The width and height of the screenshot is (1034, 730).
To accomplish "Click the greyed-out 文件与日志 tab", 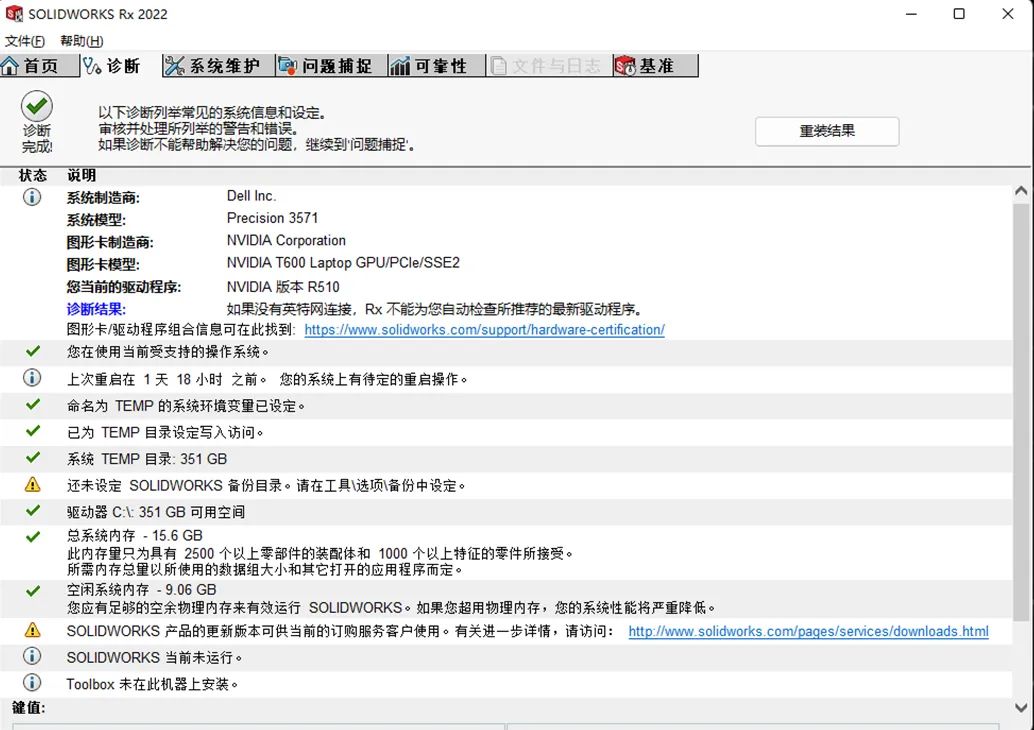I will point(549,66).
